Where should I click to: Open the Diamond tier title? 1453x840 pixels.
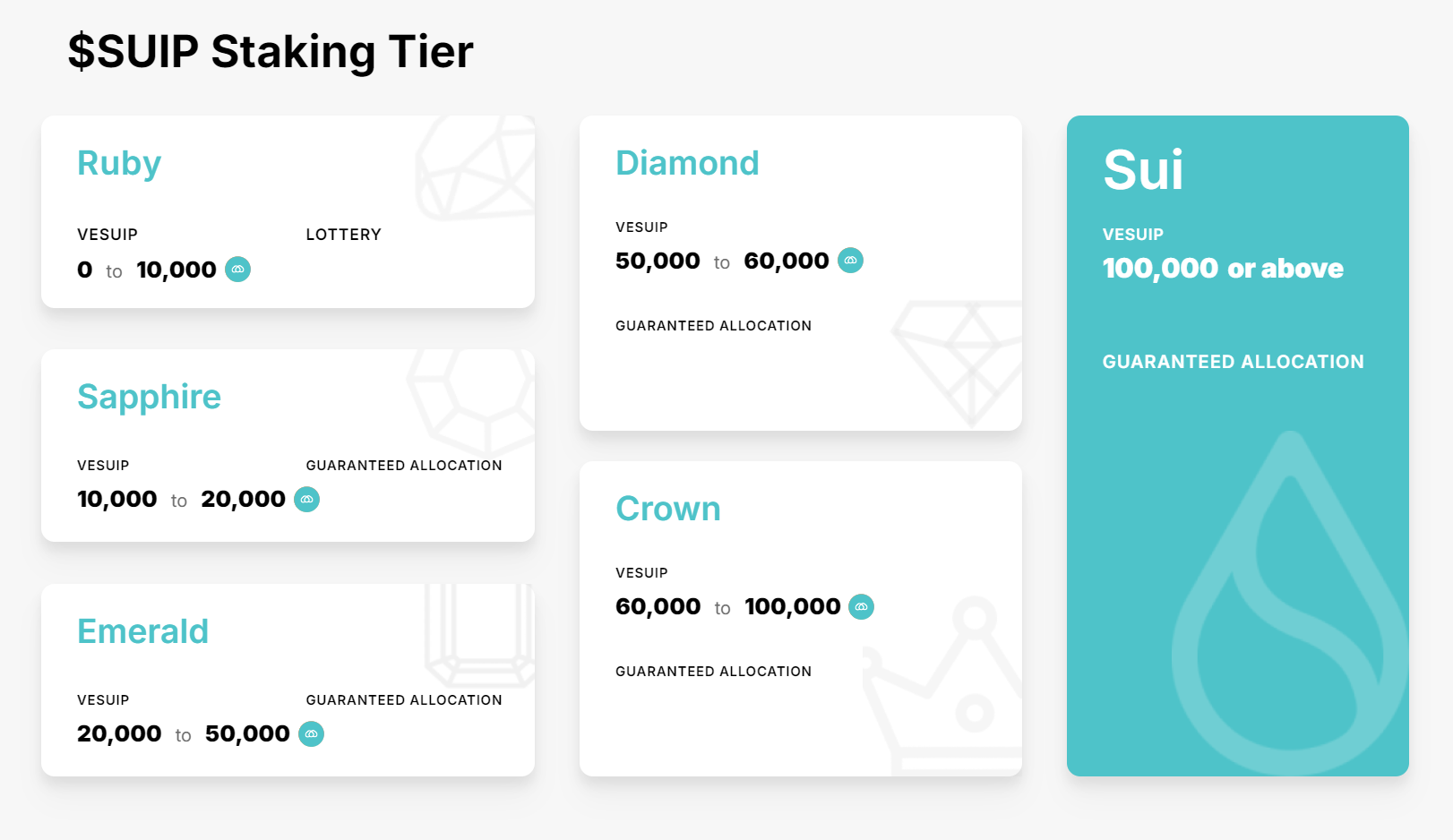point(687,163)
